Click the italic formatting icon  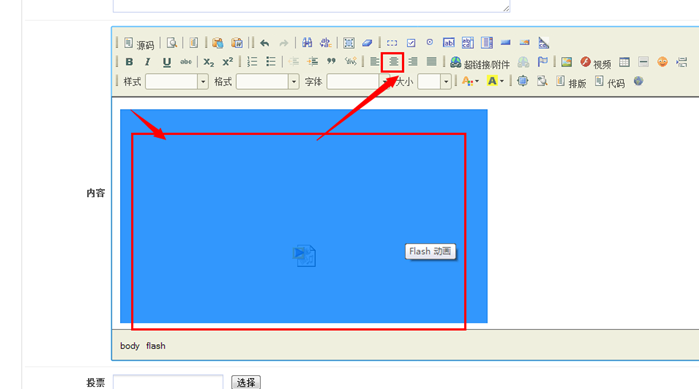click(148, 62)
